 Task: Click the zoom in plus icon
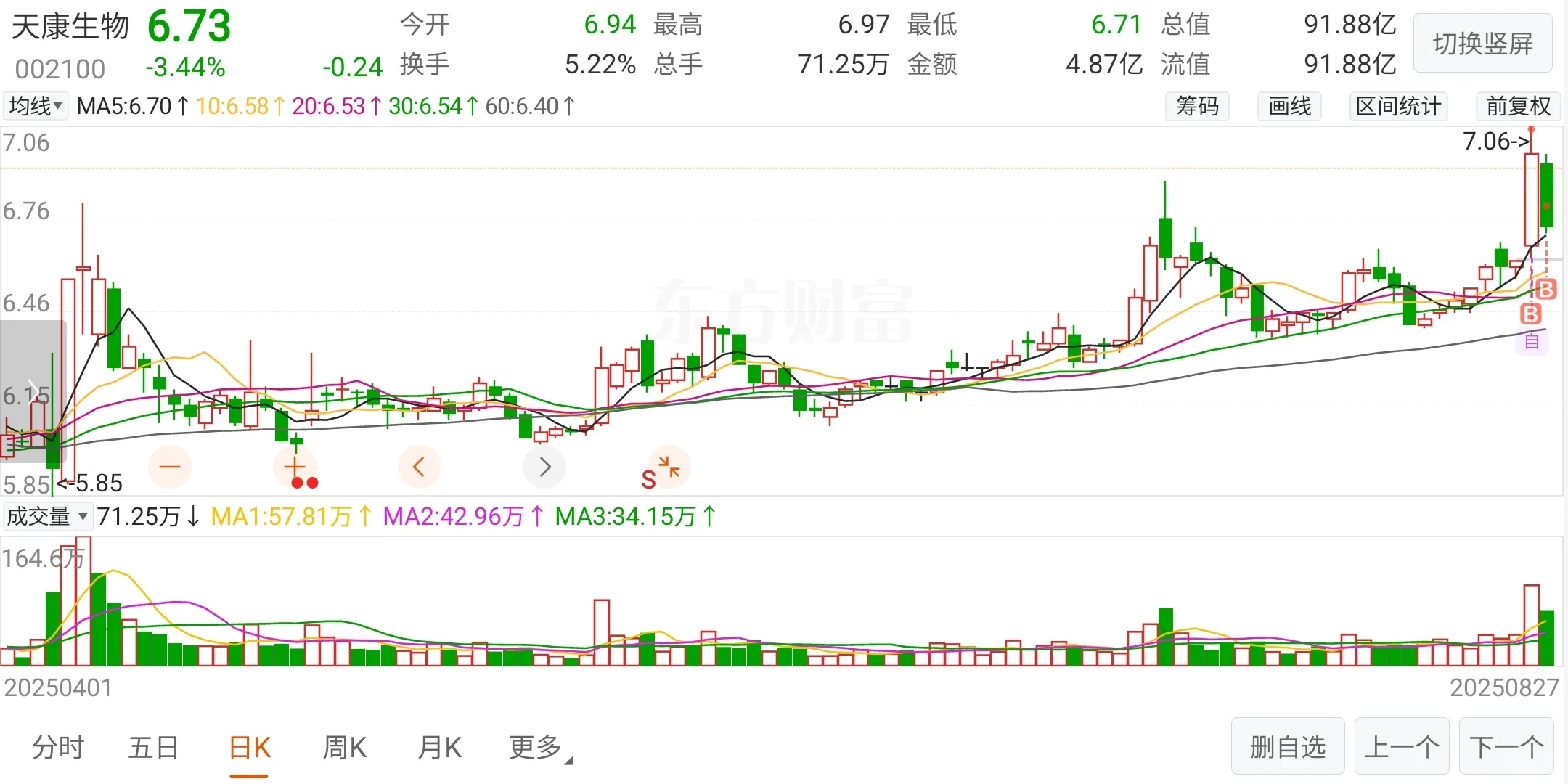click(x=294, y=467)
